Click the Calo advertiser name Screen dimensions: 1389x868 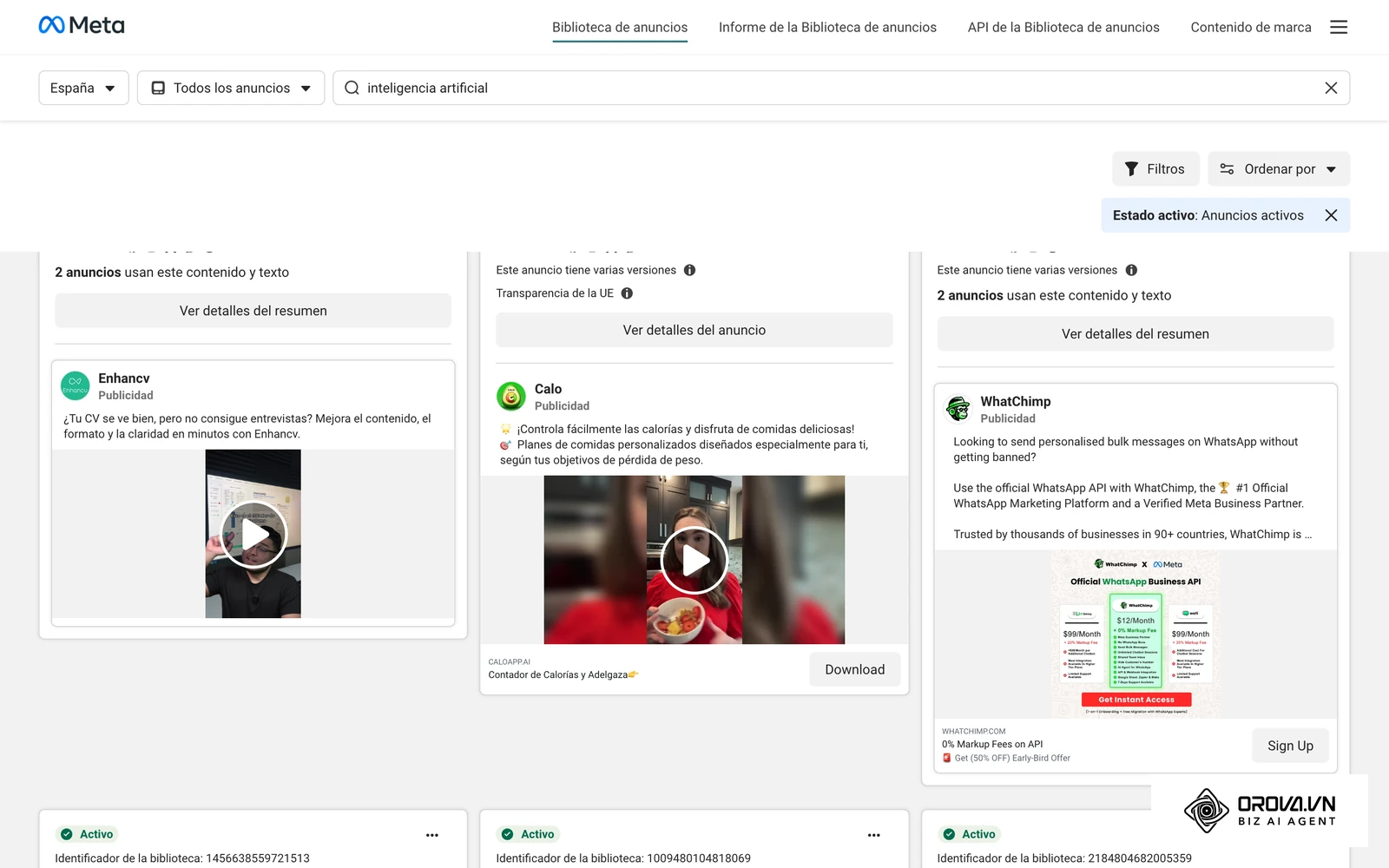[x=548, y=389]
